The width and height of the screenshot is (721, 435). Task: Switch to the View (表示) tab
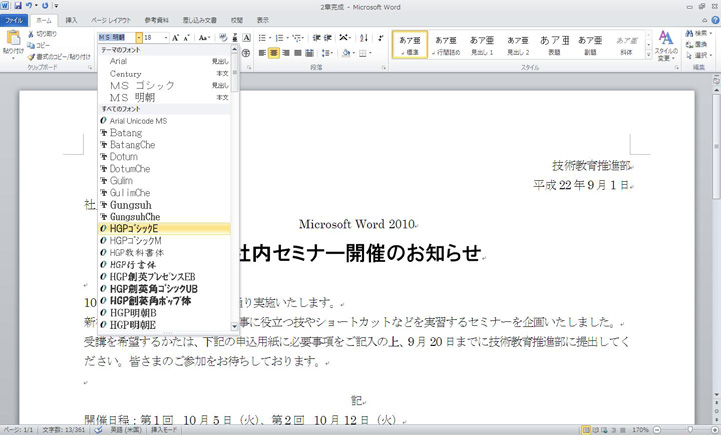click(263, 20)
